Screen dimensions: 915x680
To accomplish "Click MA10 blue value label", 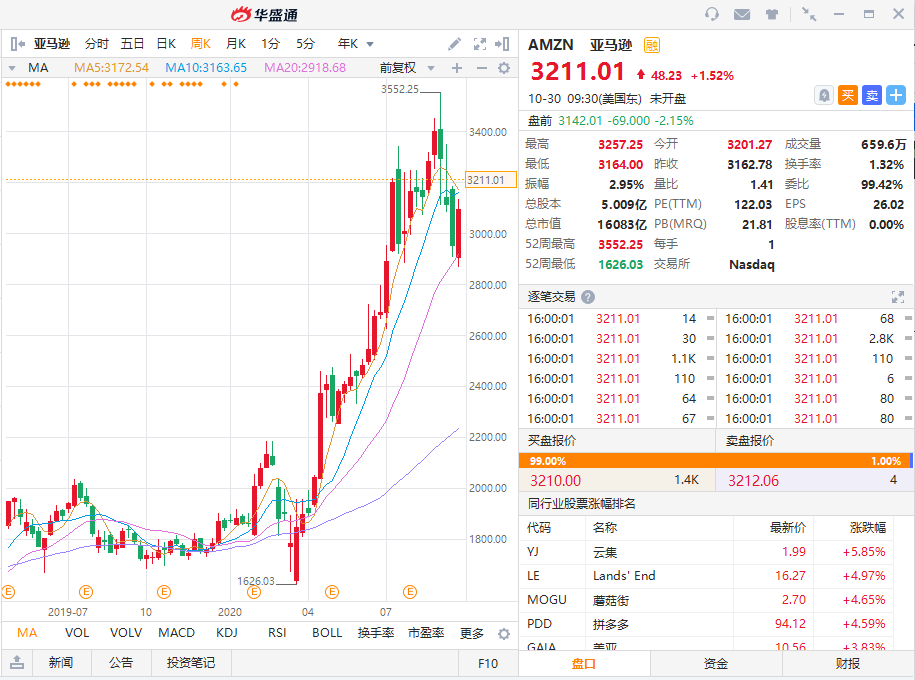I will coord(206,68).
